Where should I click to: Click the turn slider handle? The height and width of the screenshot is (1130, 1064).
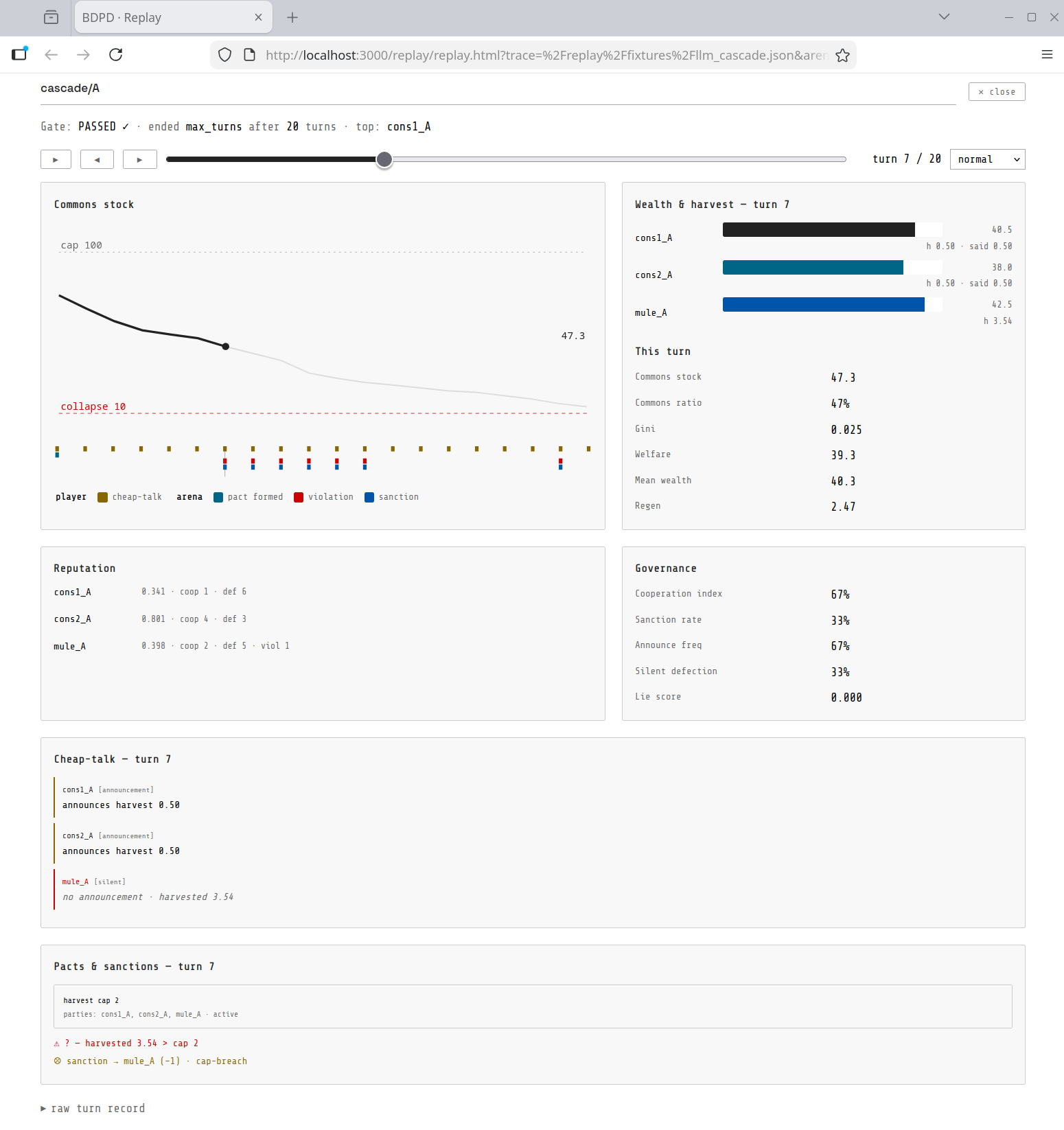pyautogui.click(x=384, y=159)
